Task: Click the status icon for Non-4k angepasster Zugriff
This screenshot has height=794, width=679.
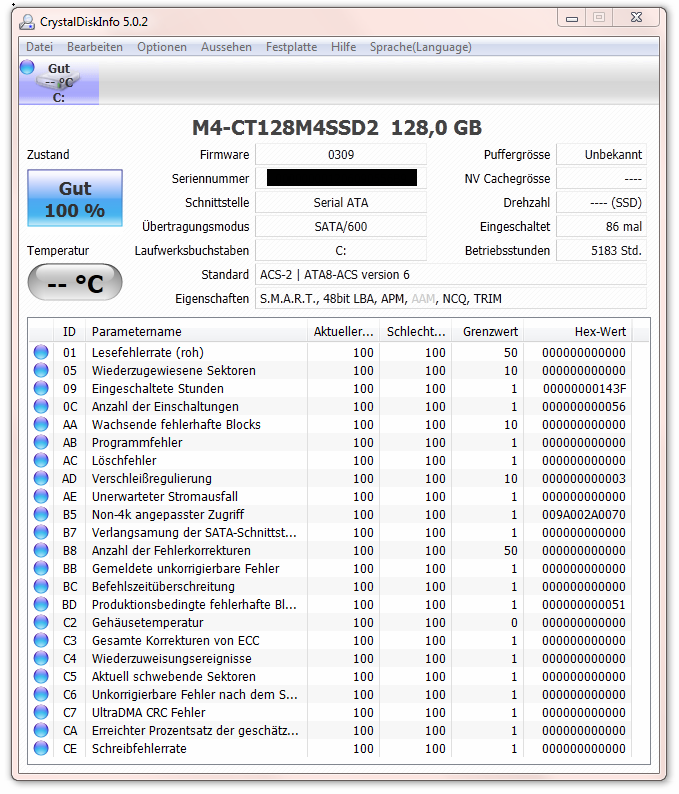Action: coord(41,514)
